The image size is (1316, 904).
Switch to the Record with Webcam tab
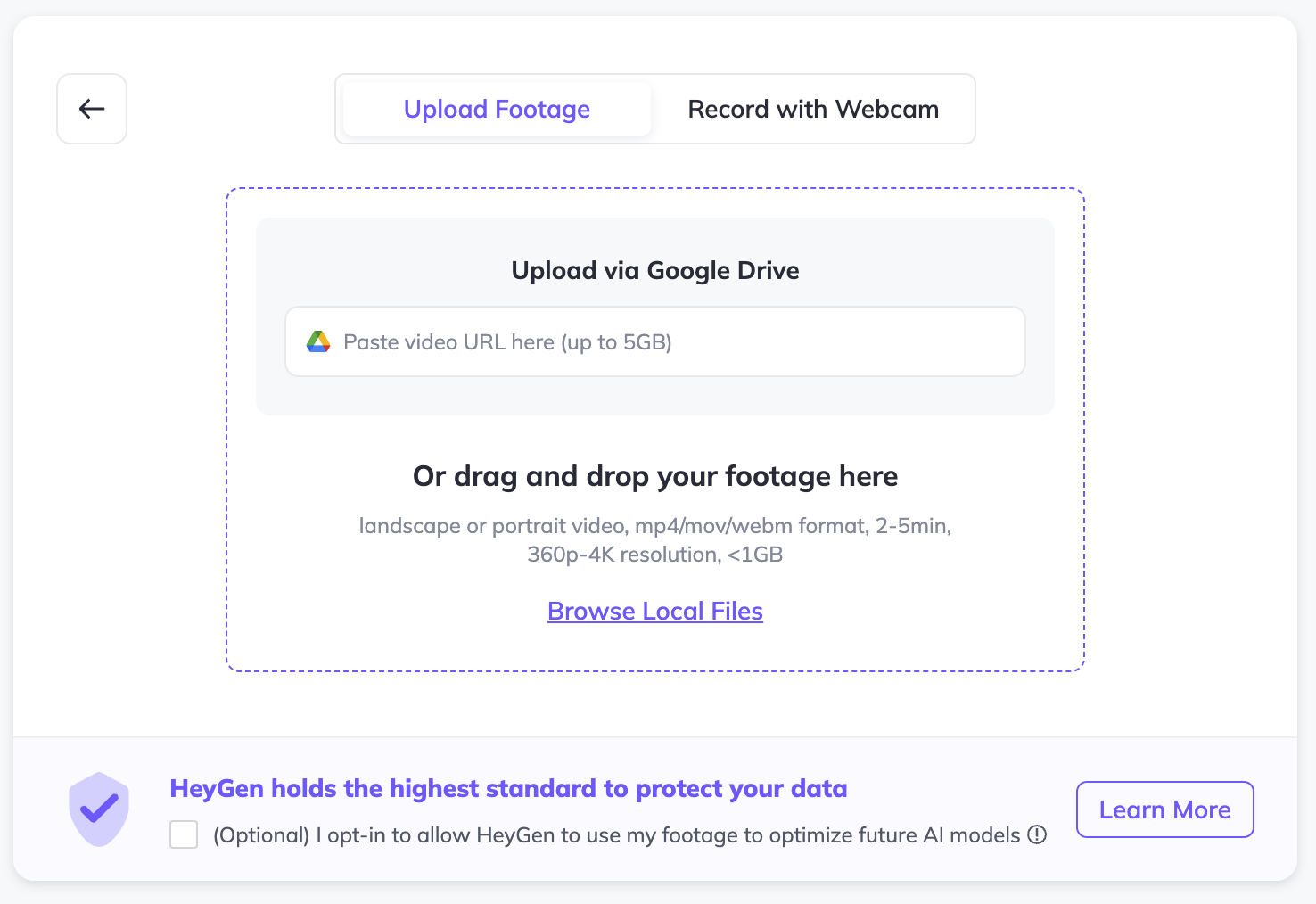point(812,109)
